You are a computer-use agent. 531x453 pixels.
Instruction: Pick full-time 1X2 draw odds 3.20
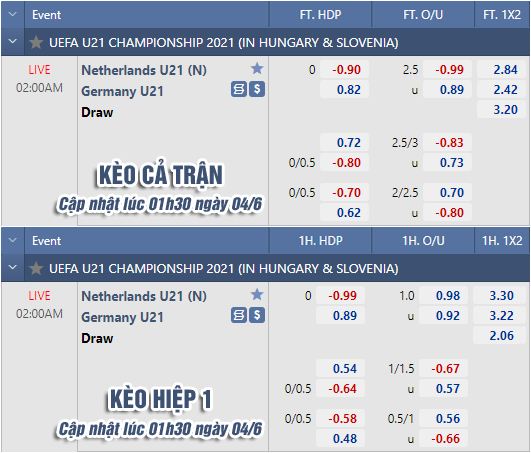[503, 110]
